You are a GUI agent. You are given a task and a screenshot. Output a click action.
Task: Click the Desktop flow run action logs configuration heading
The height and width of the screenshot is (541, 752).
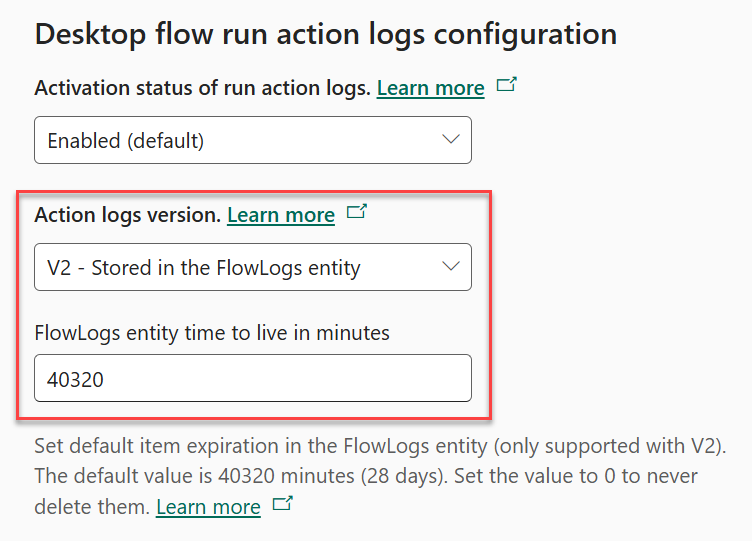325,35
